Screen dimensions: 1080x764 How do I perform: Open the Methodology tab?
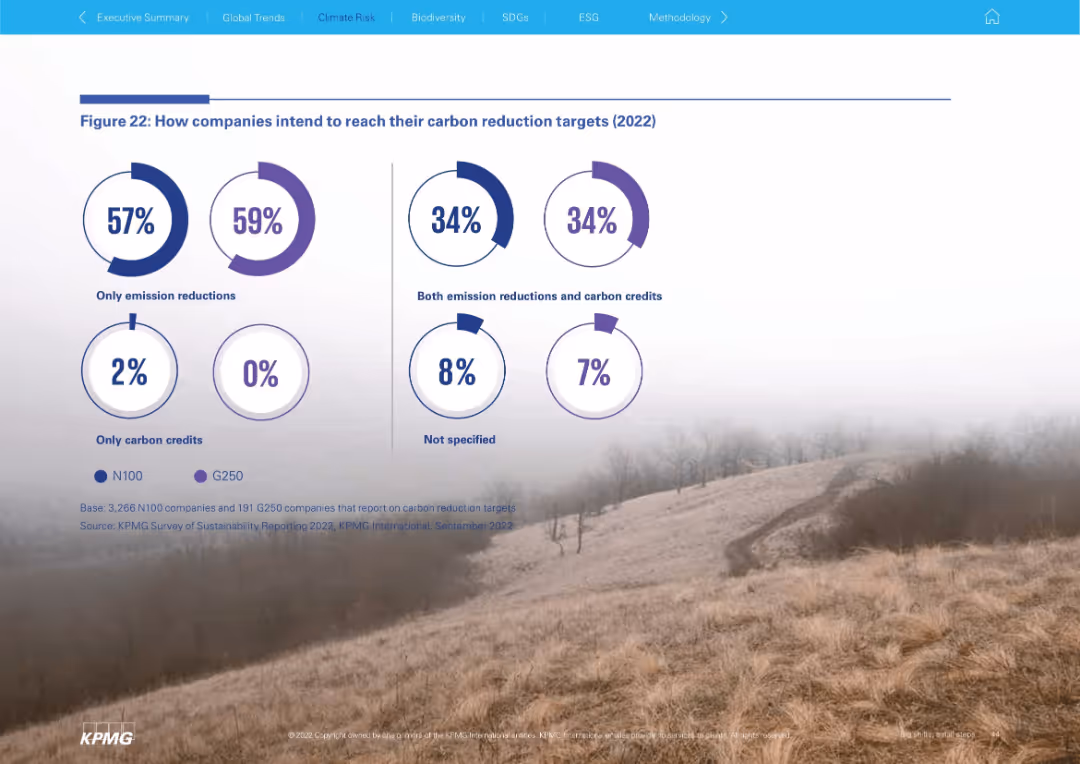pyautogui.click(x=679, y=18)
